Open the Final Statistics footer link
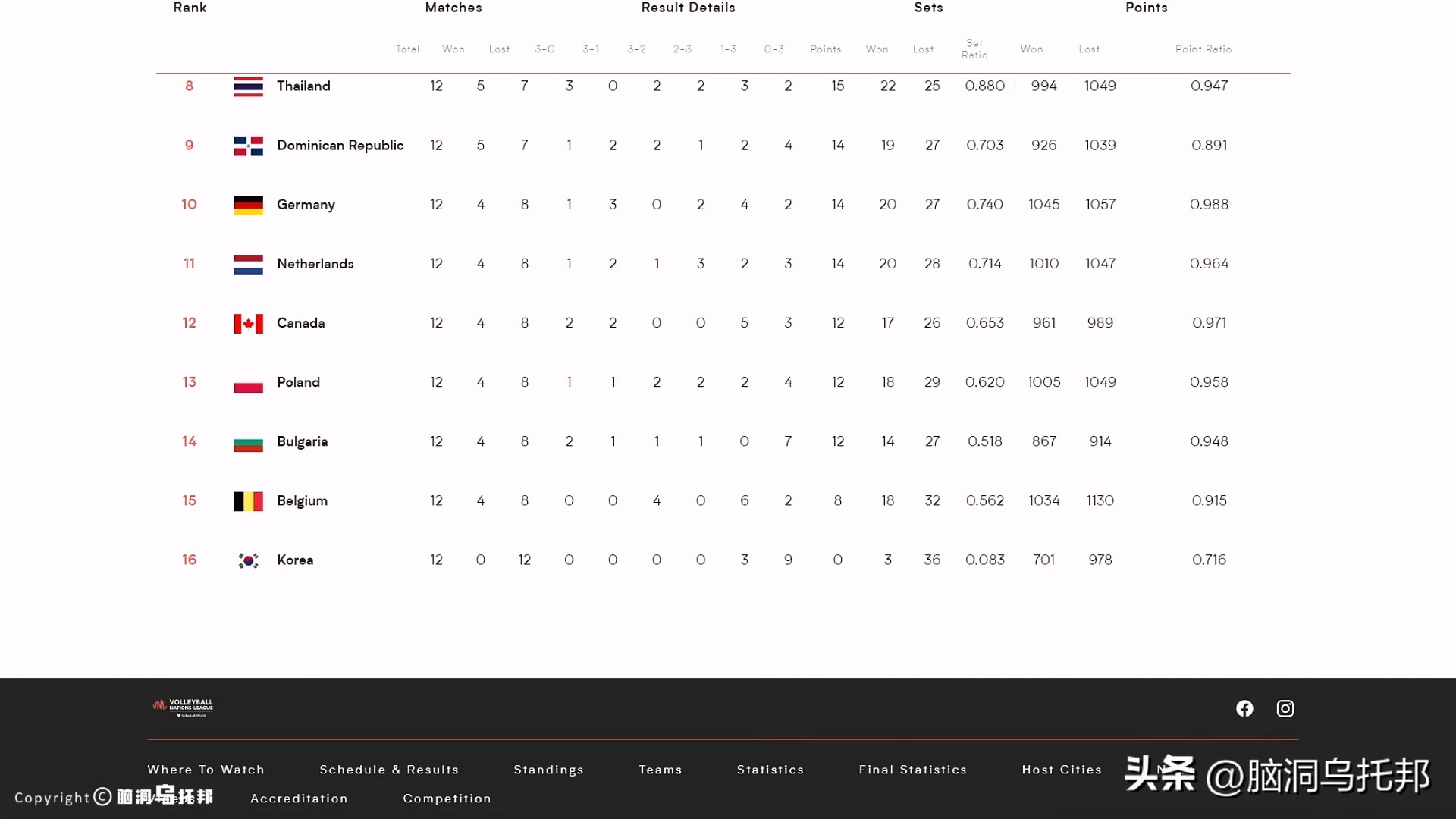 912,770
